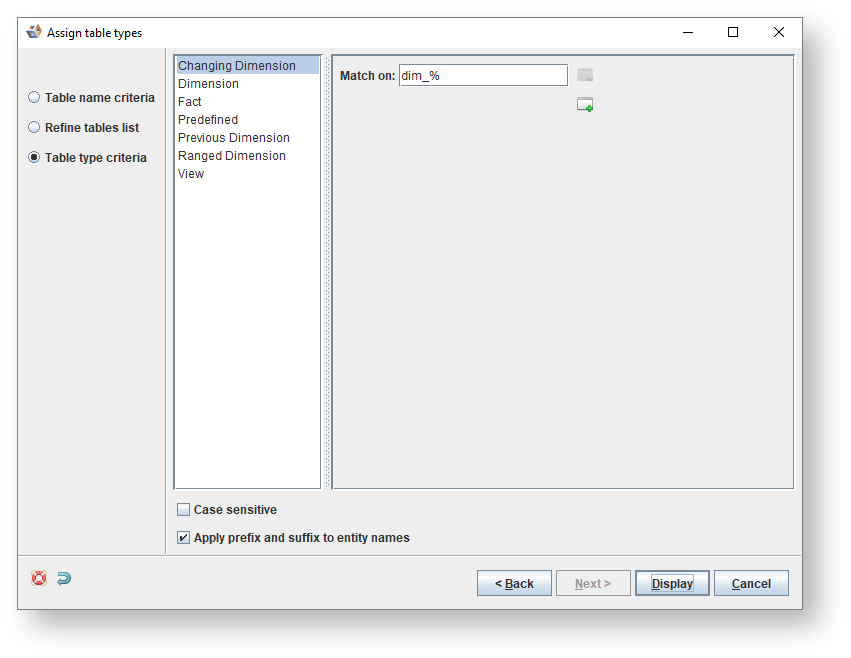The image size is (851, 658).
Task: Click the grayed remove-pattern icon
Action: tap(584, 74)
